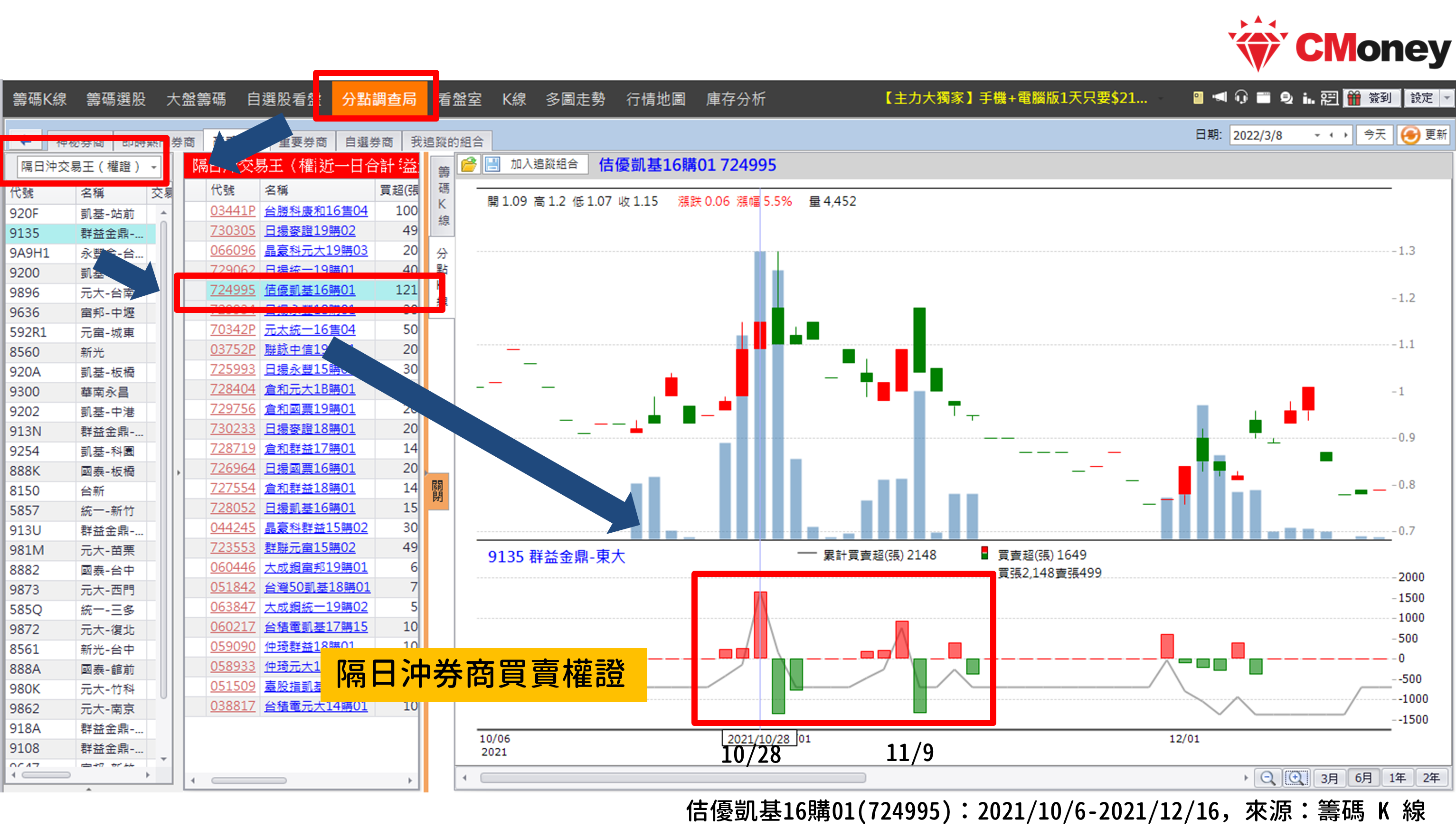
Task: Switch to the 重要券商 sub-tab
Action: point(303,141)
